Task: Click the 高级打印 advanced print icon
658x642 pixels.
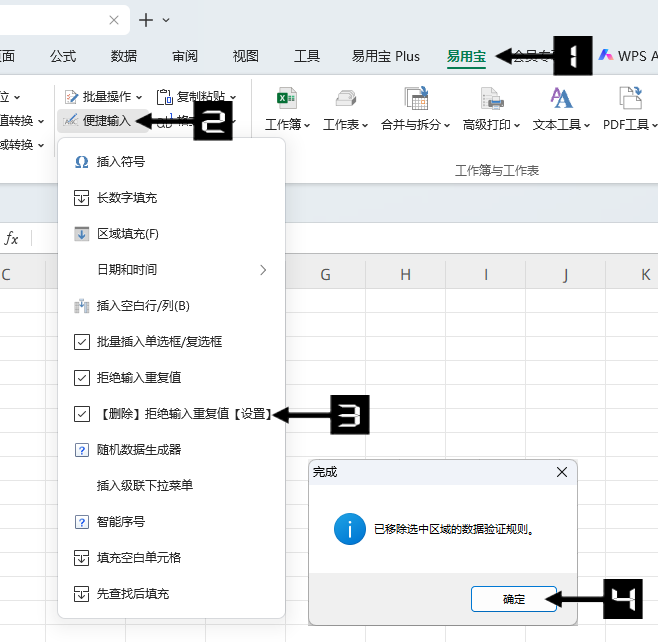Action: pos(491,100)
